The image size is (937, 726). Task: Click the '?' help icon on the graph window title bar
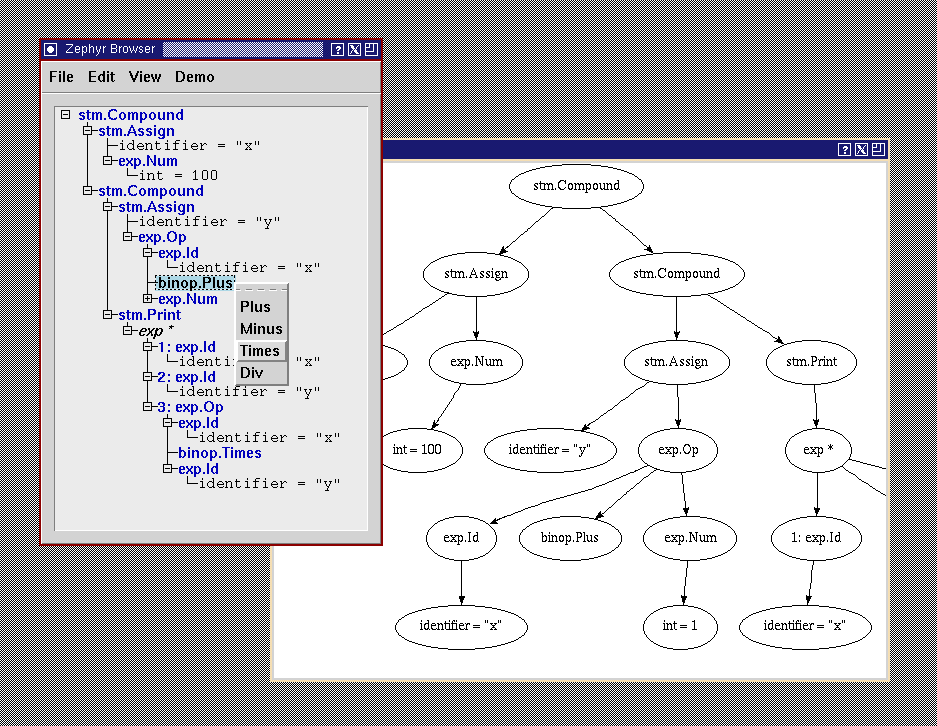point(845,150)
